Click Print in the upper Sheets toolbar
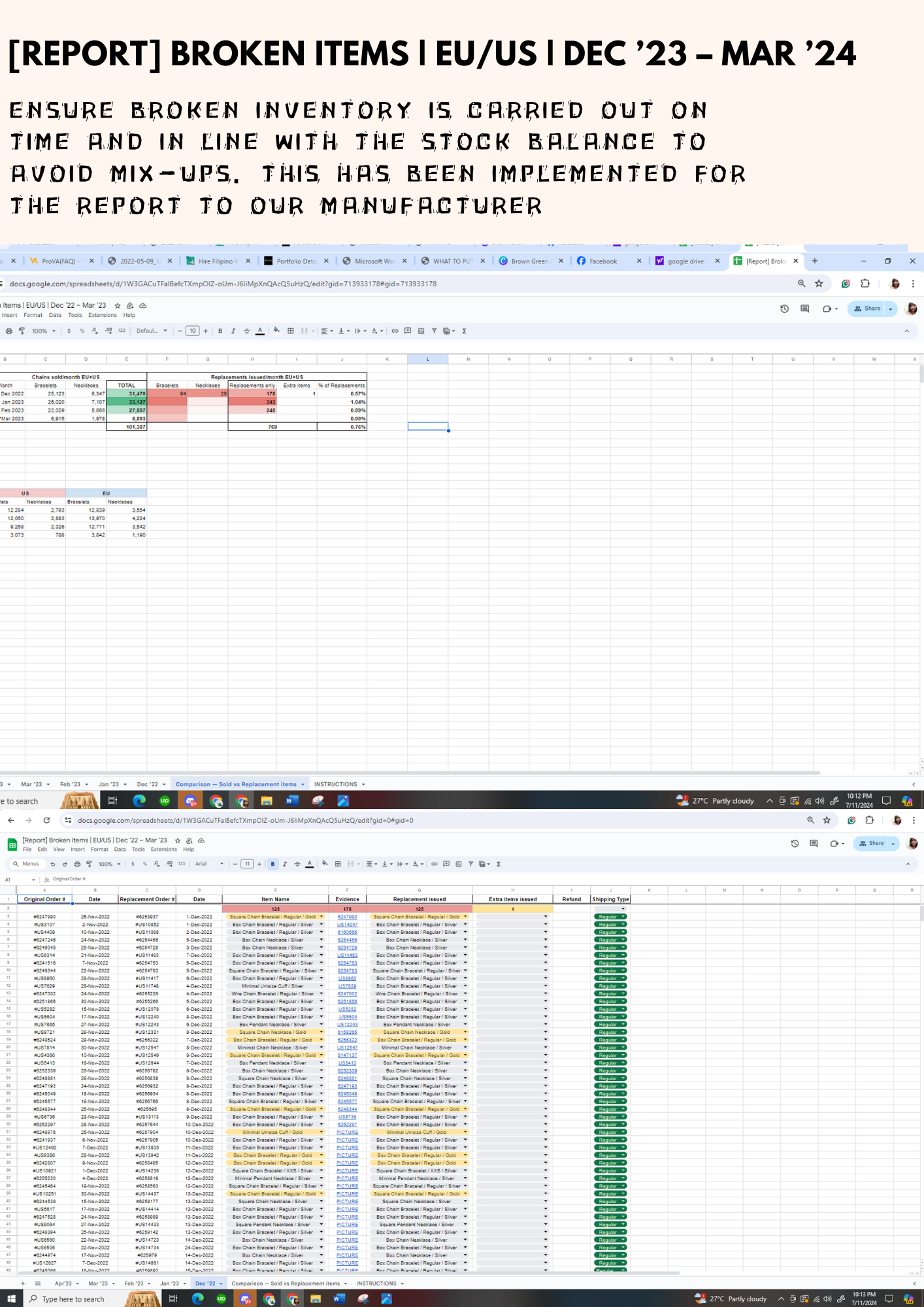 pos(9,331)
